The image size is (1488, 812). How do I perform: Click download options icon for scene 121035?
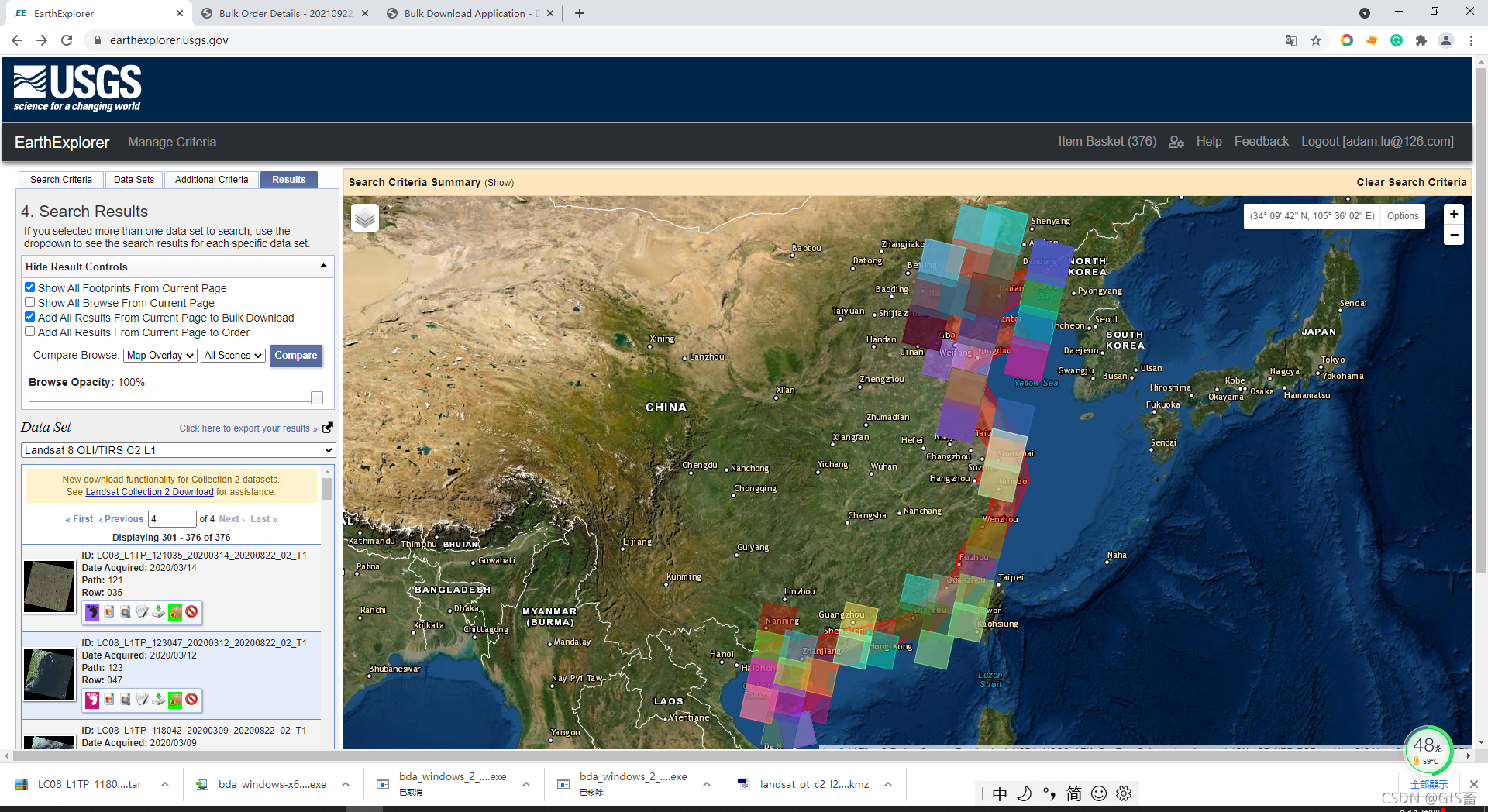(x=158, y=612)
